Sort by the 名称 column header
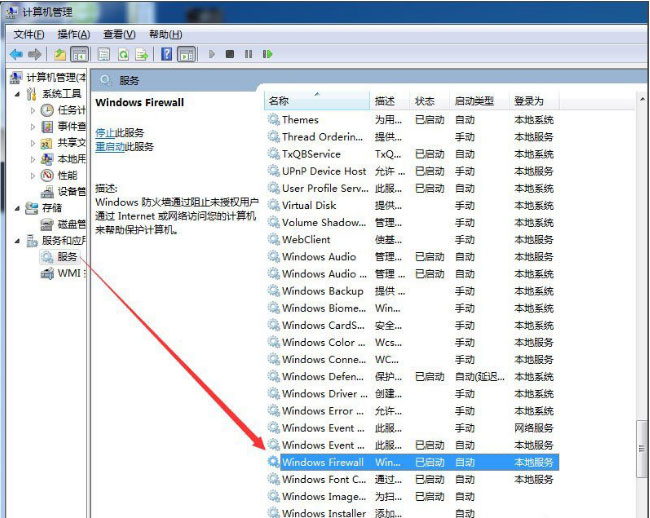650x518 pixels. tap(317, 101)
